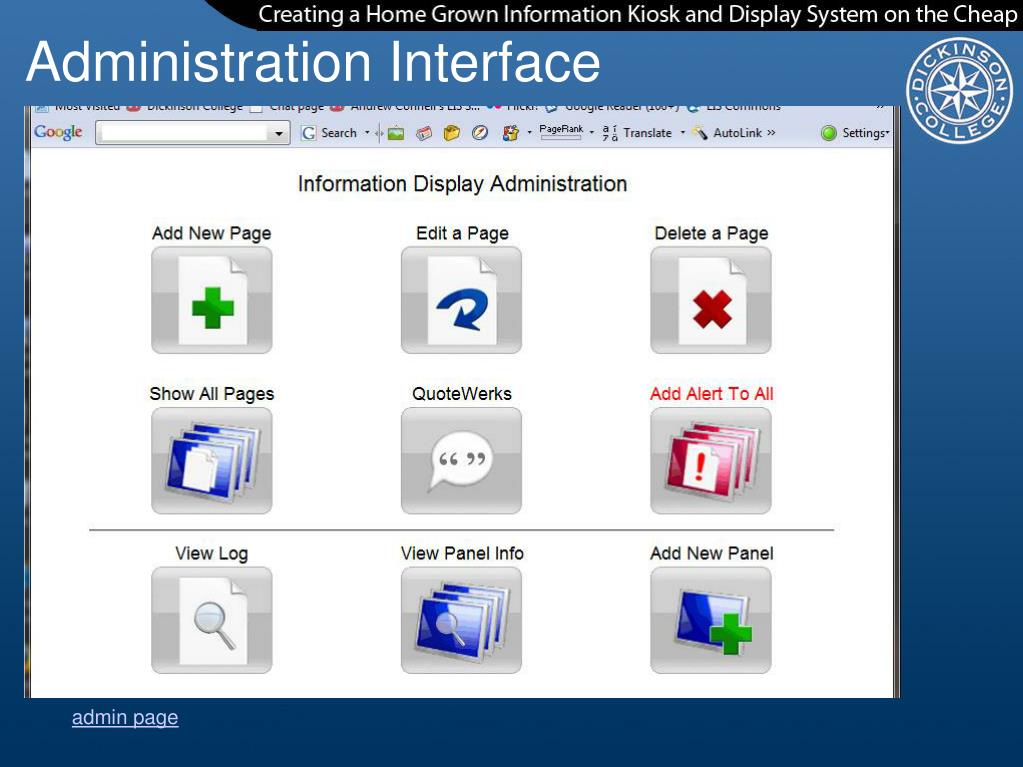Click the Google toolbar Search button
The width and height of the screenshot is (1023, 767).
pyautogui.click(x=329, y=133)
